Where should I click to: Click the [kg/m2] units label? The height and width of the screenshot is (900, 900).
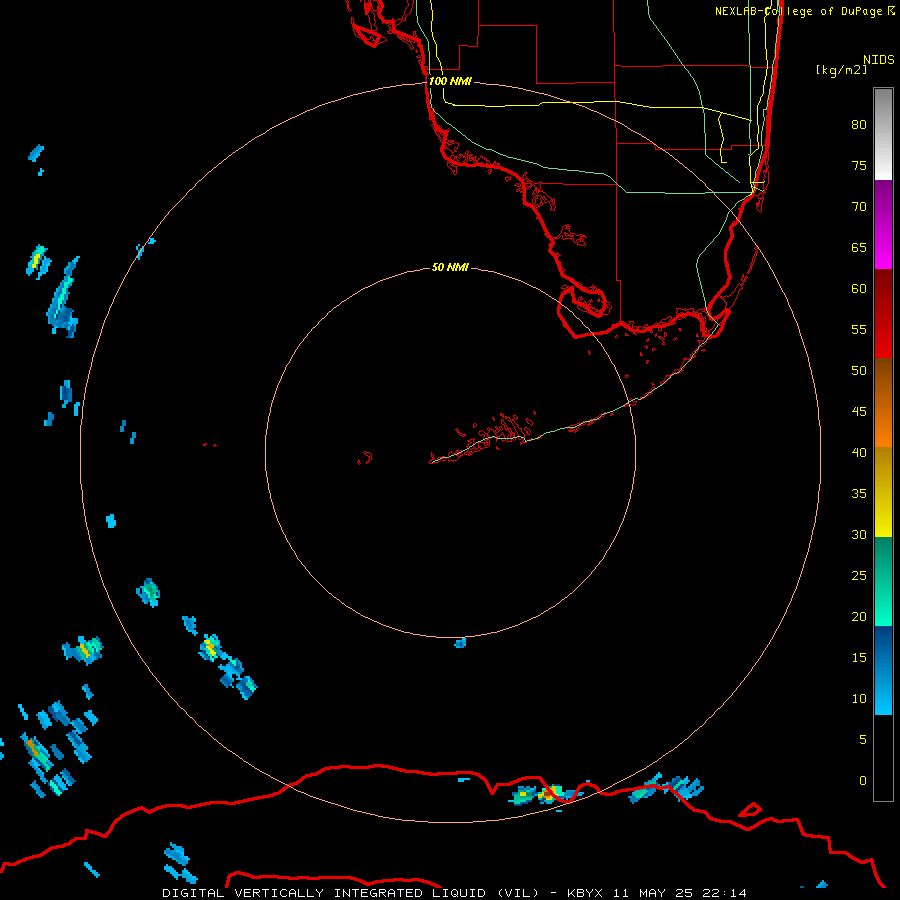(841, 70)
